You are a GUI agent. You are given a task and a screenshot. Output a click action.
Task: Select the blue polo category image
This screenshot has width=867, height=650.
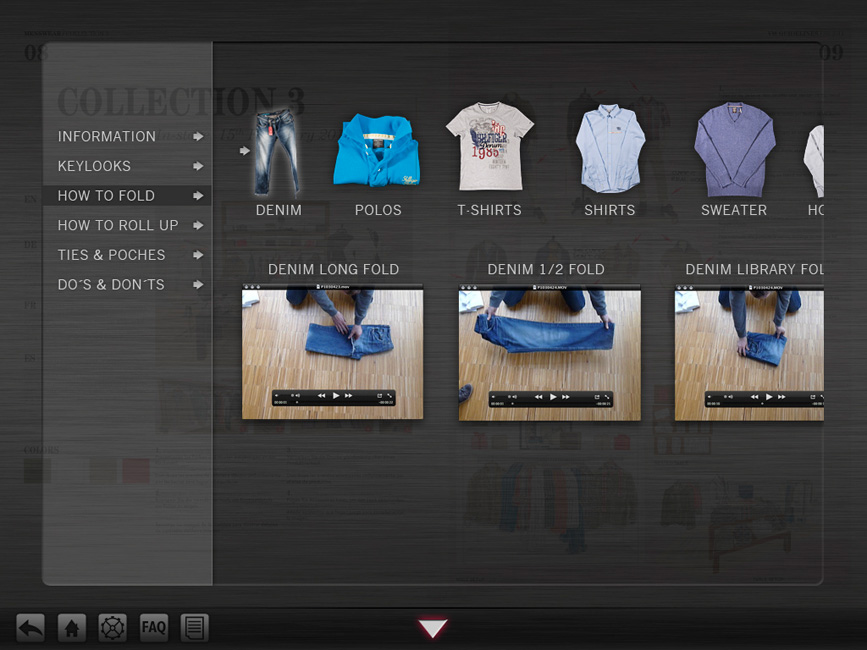click(377, 150)
